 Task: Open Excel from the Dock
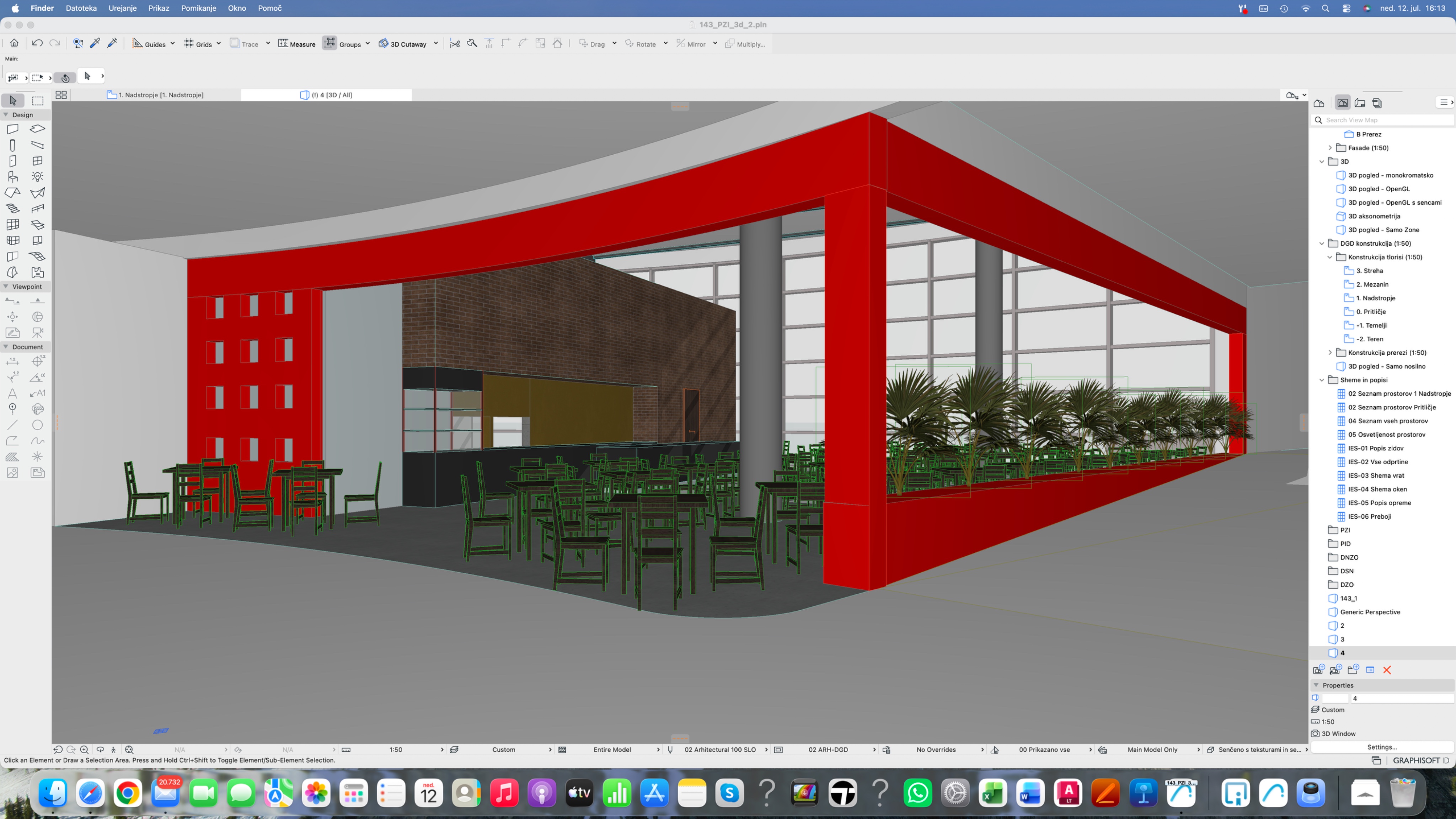tap(992, 792)
